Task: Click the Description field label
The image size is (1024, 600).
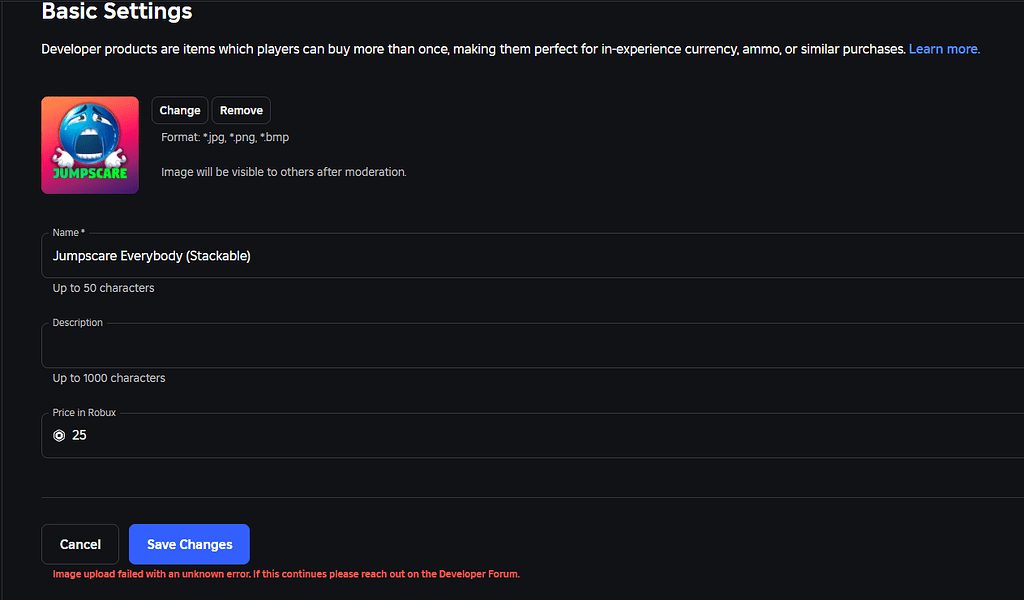Action: click(77, 322)
